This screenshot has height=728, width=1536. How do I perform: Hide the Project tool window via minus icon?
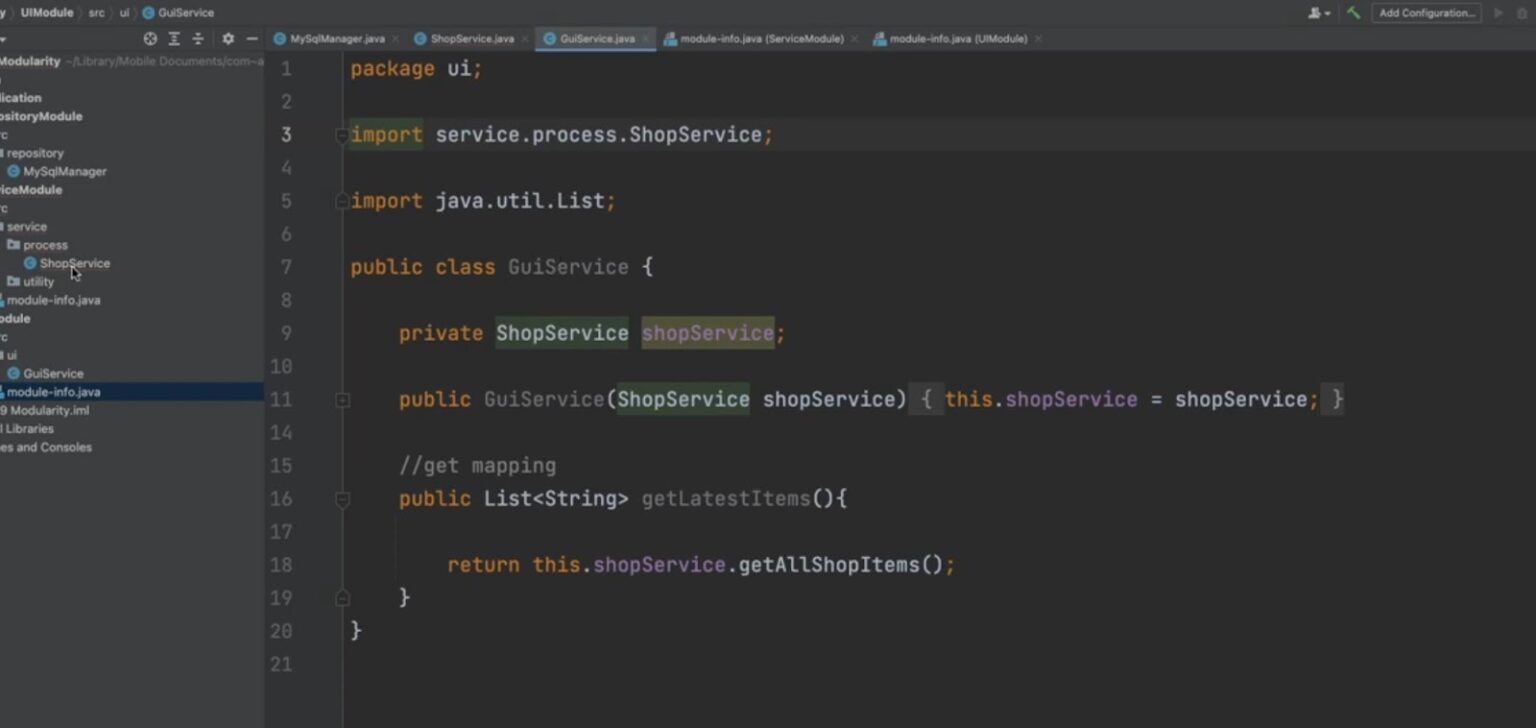tap(251, 39)
